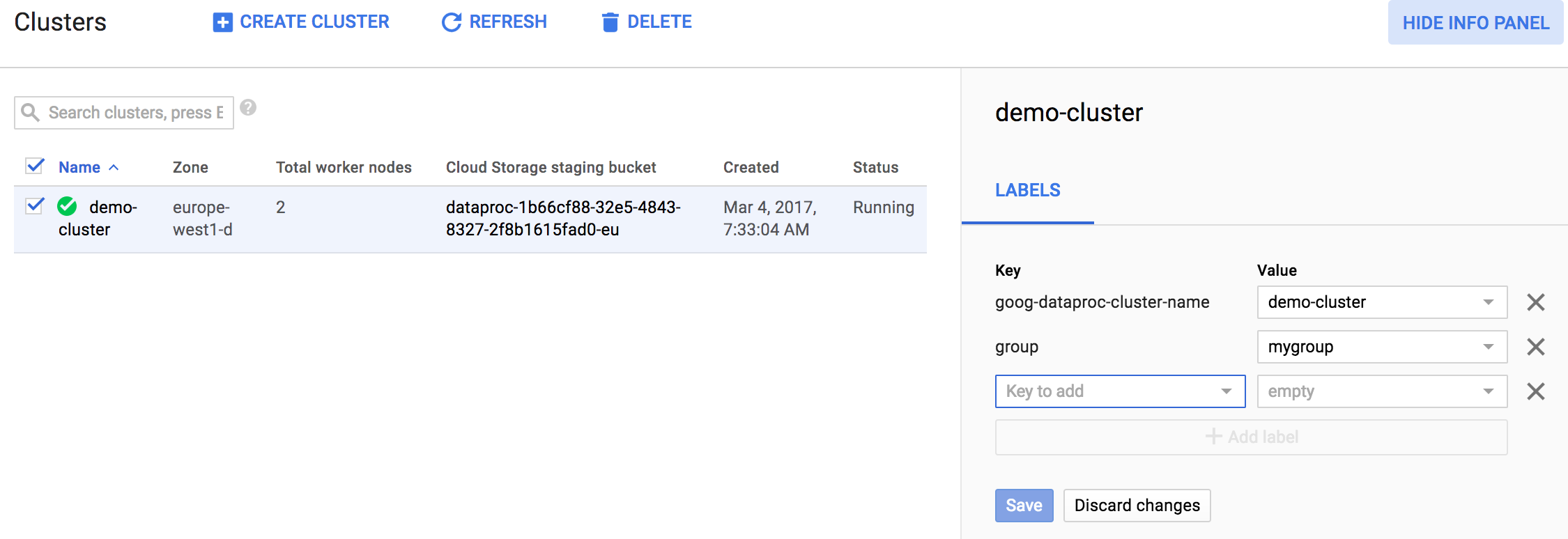Expand the demo-cluster value dropdown
Screen dimensions: 1568x539
(x=1488, y=302)
